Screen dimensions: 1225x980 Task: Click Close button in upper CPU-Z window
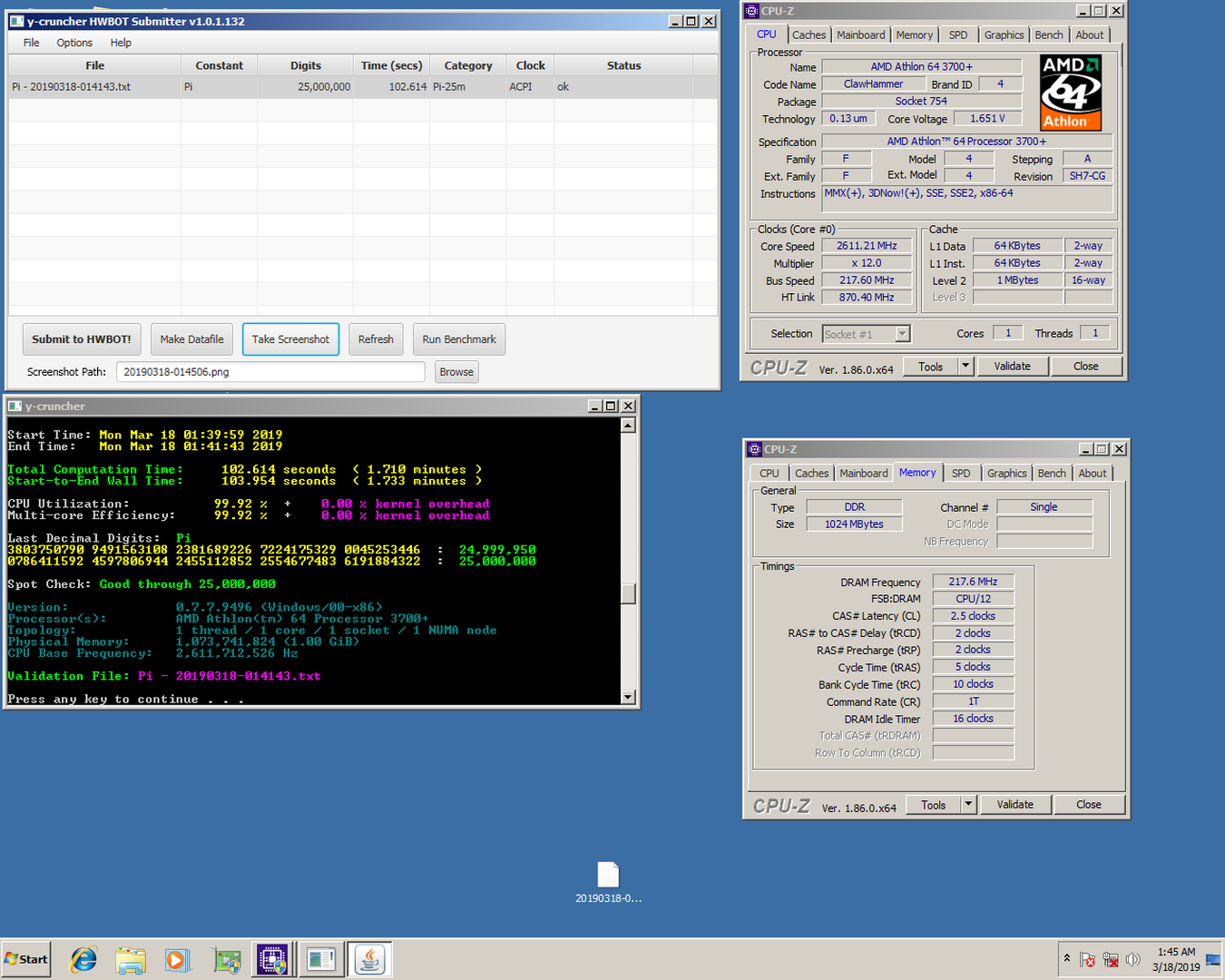pos(1086,367)
